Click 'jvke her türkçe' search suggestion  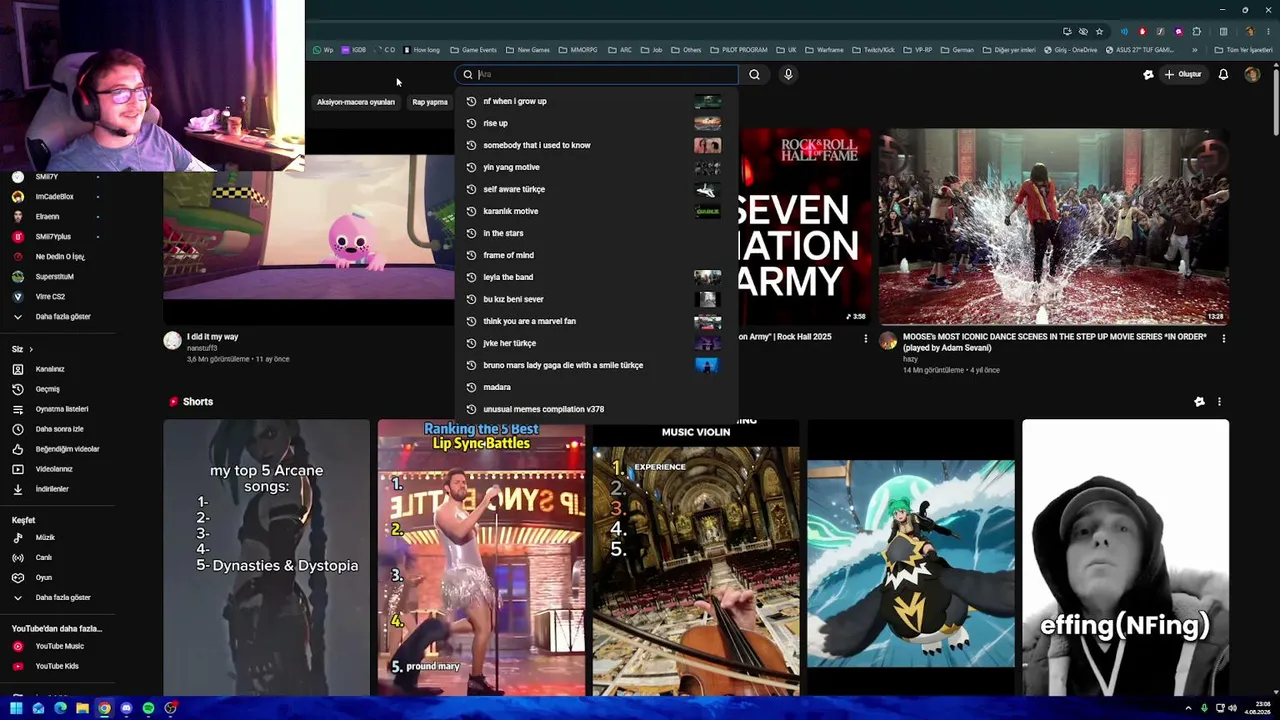point(596,343)
